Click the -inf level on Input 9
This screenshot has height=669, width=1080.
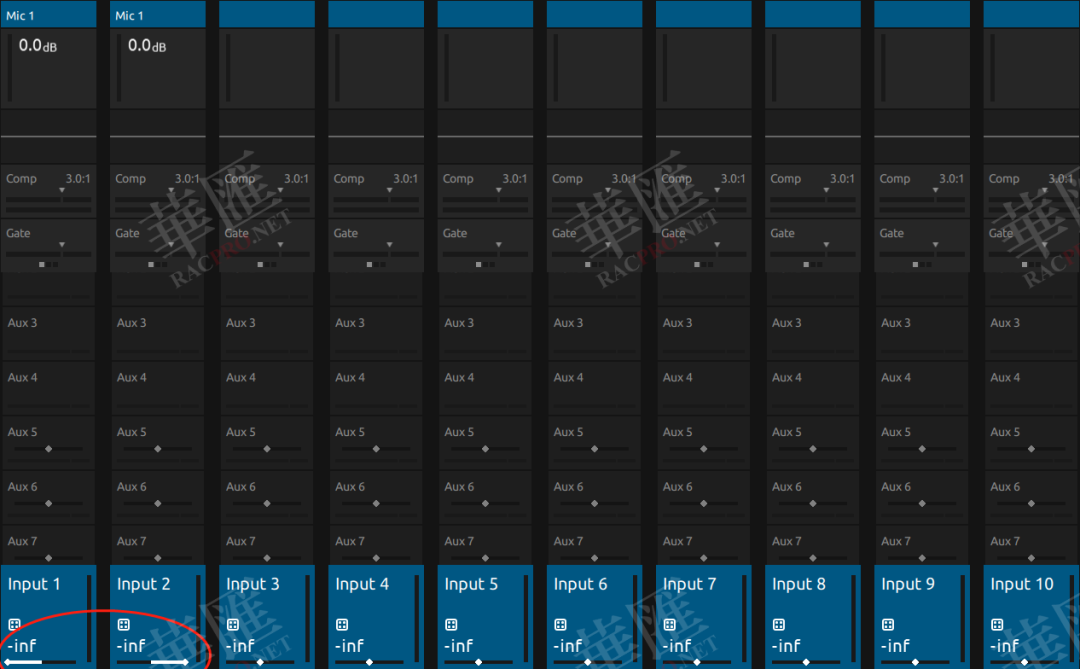click(895, 646)
